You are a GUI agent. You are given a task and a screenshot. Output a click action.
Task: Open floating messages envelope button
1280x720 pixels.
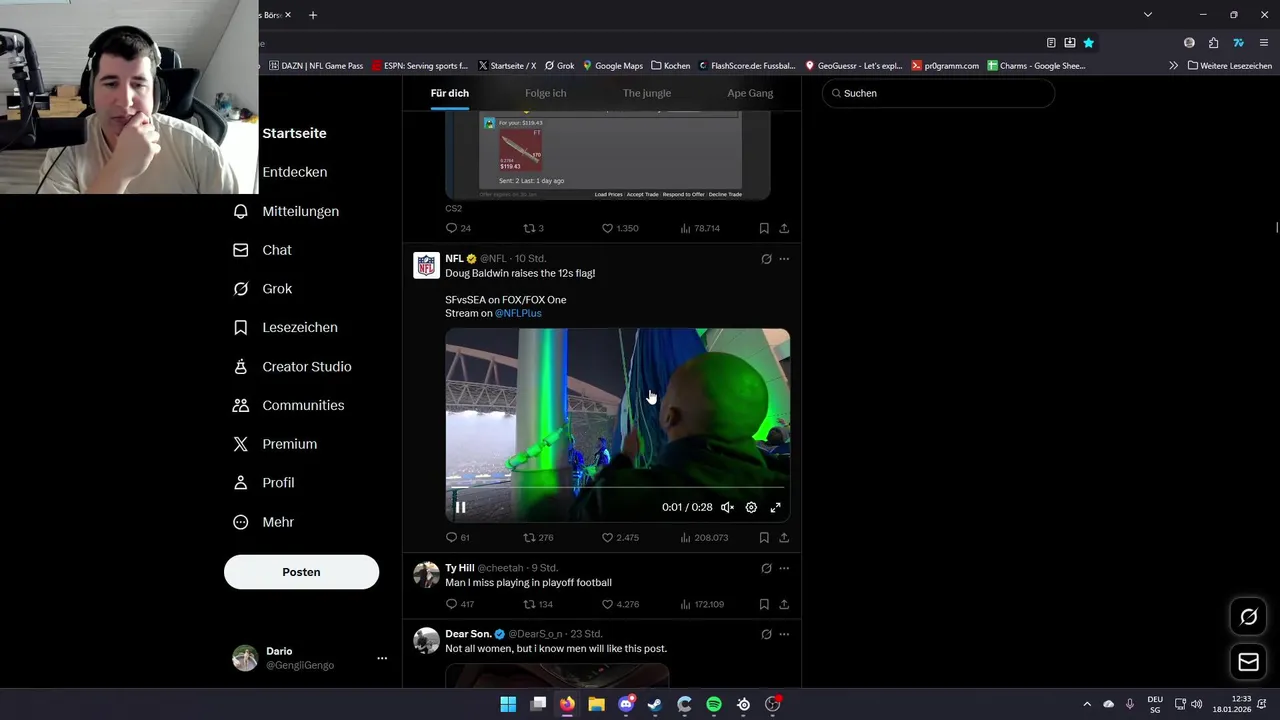click(1249, 662)
